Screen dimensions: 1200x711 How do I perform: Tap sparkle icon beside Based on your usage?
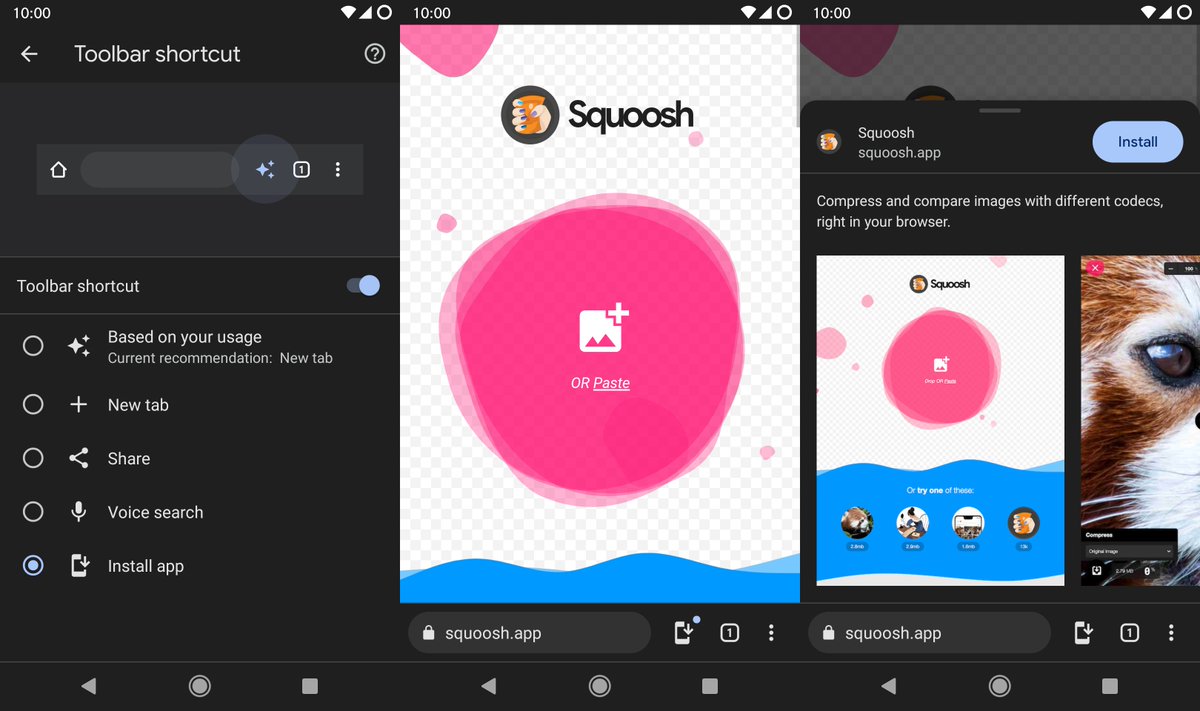click(x=79, y=346)
